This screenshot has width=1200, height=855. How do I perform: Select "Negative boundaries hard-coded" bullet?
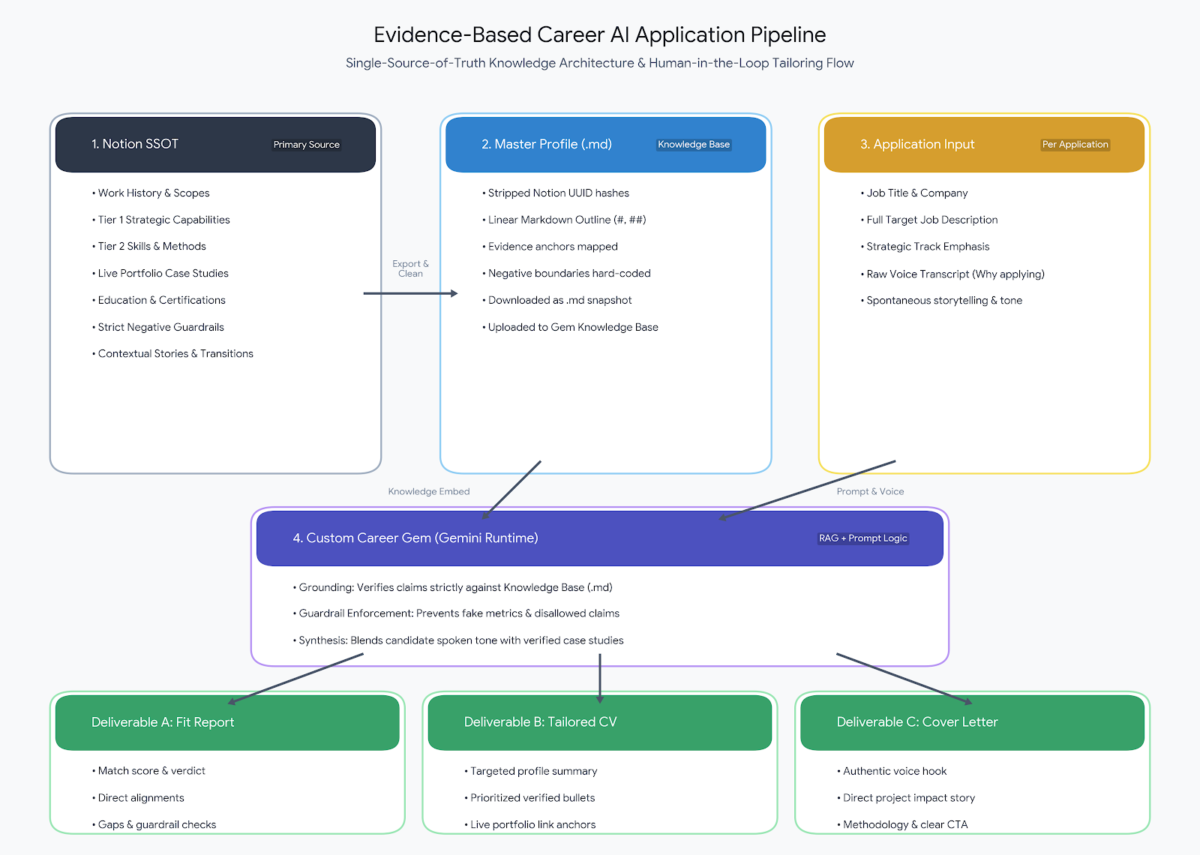(564, 273)
